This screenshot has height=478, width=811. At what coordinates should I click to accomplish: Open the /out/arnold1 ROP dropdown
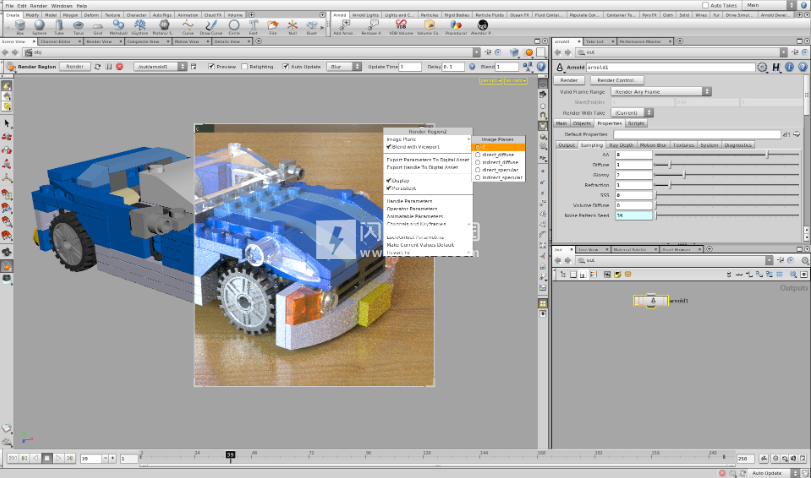(x=160, y=67)
